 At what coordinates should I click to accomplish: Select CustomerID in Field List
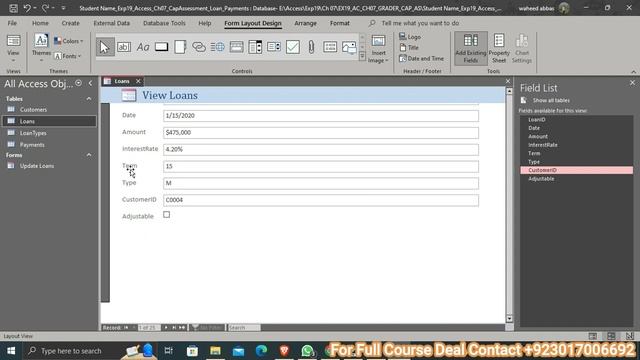(576, 170)
